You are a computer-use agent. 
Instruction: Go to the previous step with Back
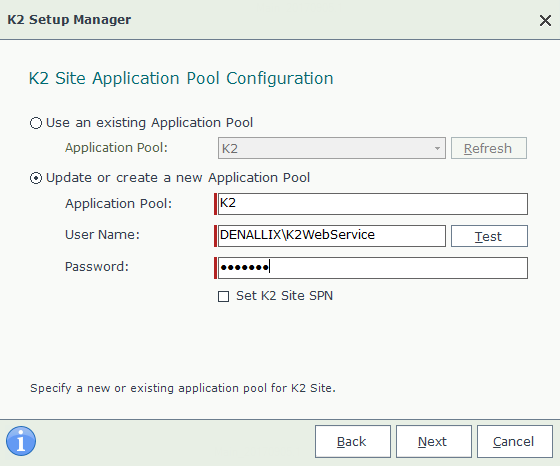coord(352,441)
